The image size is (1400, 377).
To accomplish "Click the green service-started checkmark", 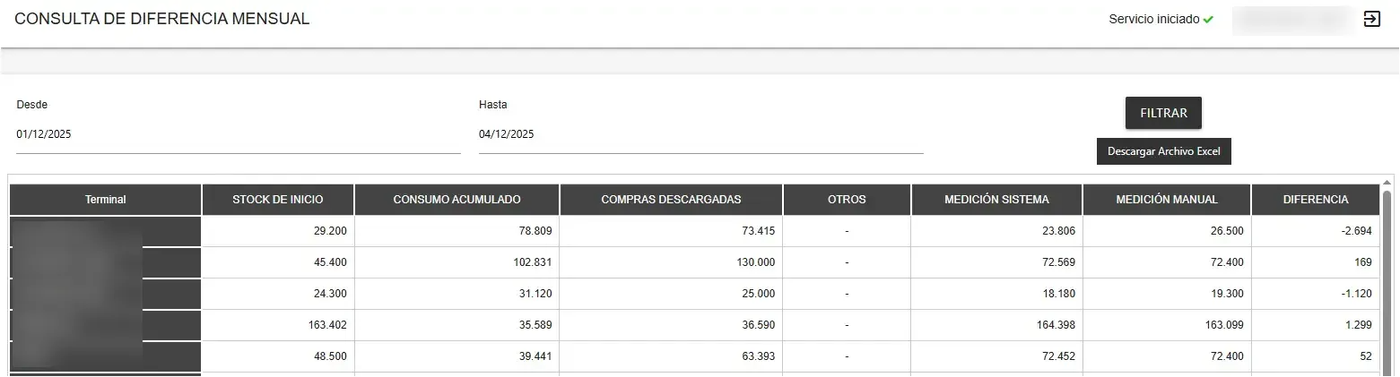I will click(1208, 19).
